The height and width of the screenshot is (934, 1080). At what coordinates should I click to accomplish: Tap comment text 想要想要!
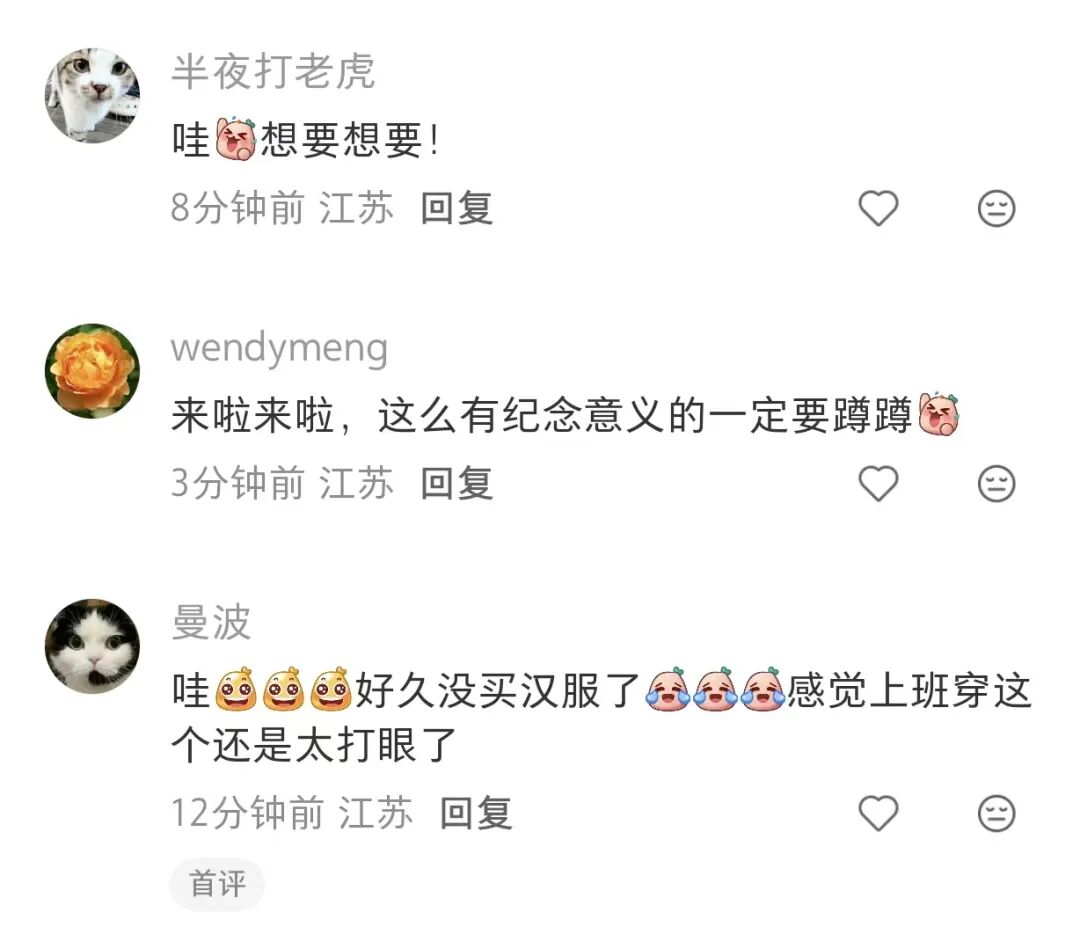tap(349, 140)
